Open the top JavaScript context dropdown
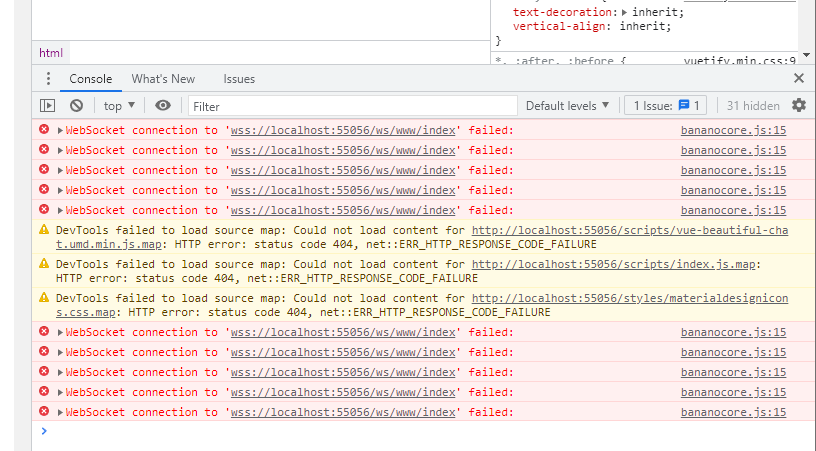The image size is (816, 451). (119, 106)
